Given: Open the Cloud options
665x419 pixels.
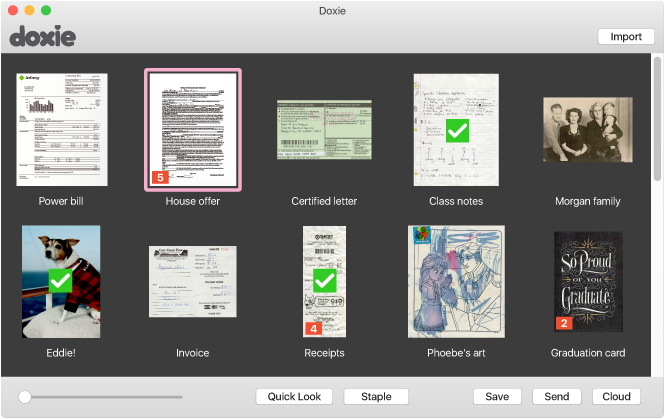Looking at the screenshot, I should (616, 397).
